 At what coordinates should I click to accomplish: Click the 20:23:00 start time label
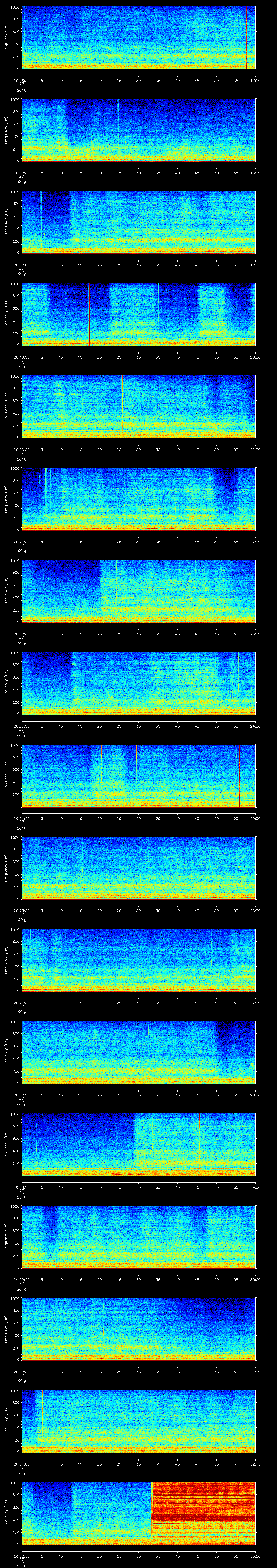tap(21, 726)
